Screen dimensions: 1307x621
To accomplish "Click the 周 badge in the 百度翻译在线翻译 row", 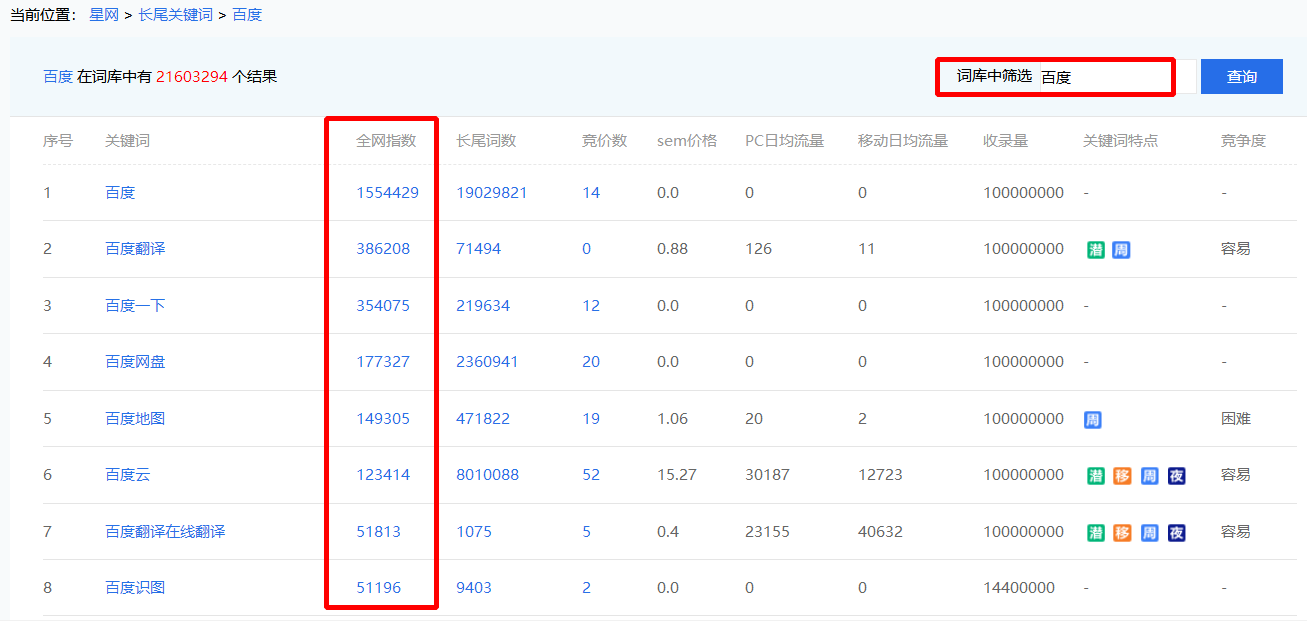I will tap(1149, 533).
